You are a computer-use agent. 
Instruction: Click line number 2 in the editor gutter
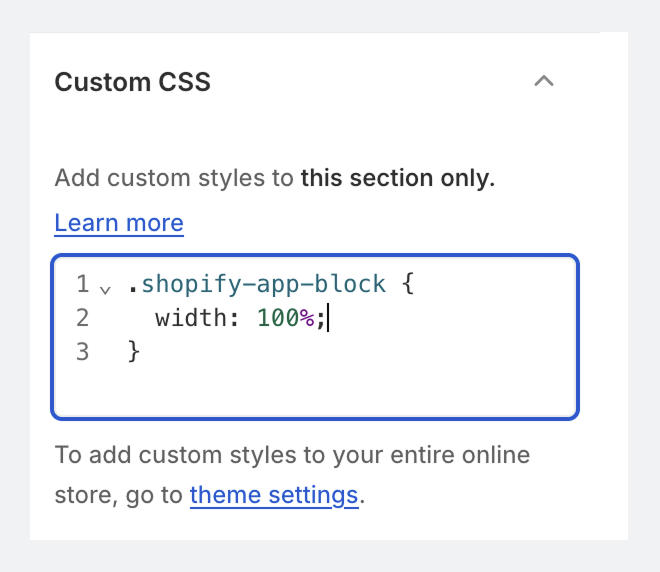click(82, 319)
